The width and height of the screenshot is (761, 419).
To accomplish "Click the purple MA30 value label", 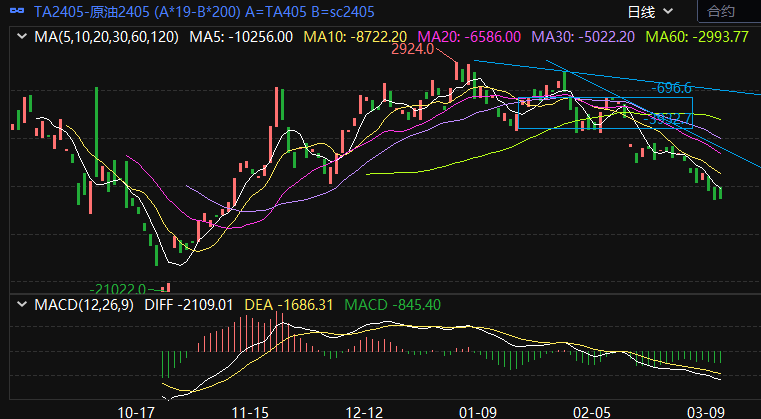I will point(588,37).
